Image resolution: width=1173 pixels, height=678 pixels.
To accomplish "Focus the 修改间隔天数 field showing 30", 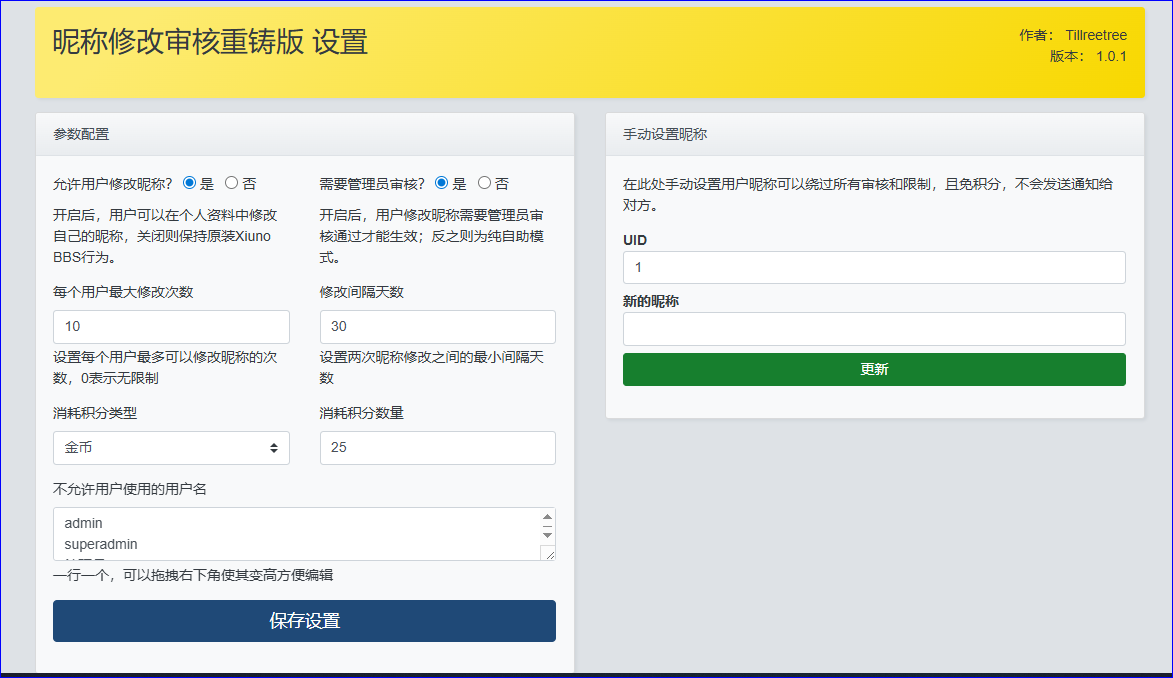I will (437, 327).
